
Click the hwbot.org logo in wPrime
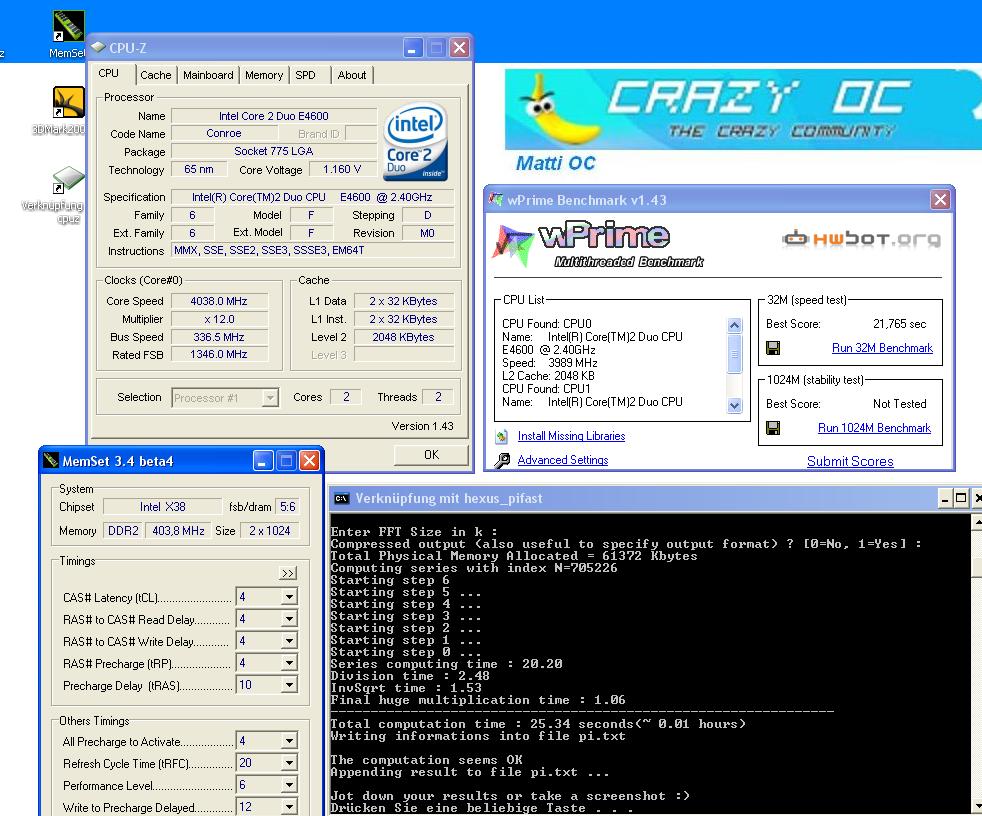point(862,239)
